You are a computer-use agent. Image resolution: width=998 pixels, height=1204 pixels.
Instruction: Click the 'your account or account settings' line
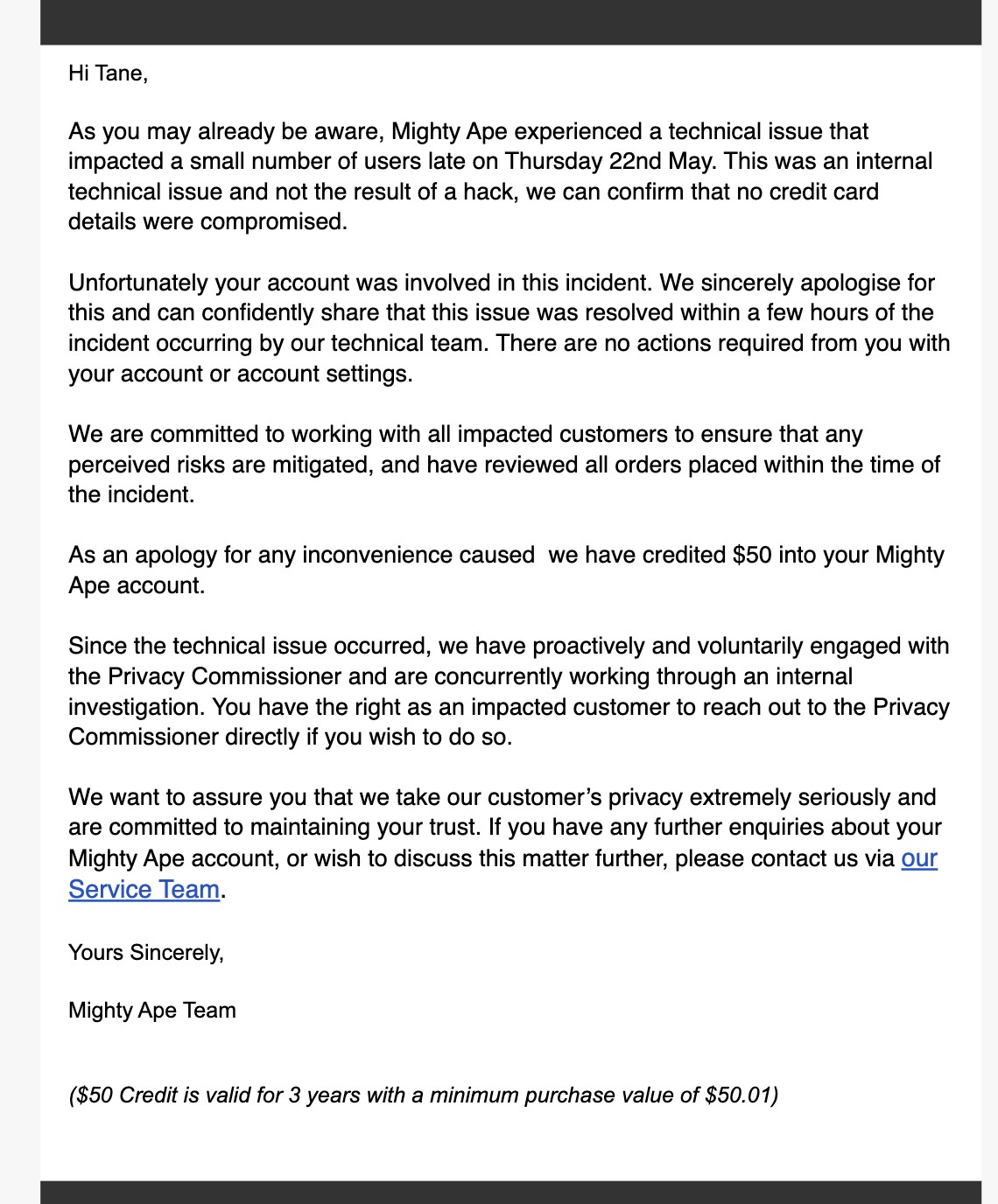241,374
